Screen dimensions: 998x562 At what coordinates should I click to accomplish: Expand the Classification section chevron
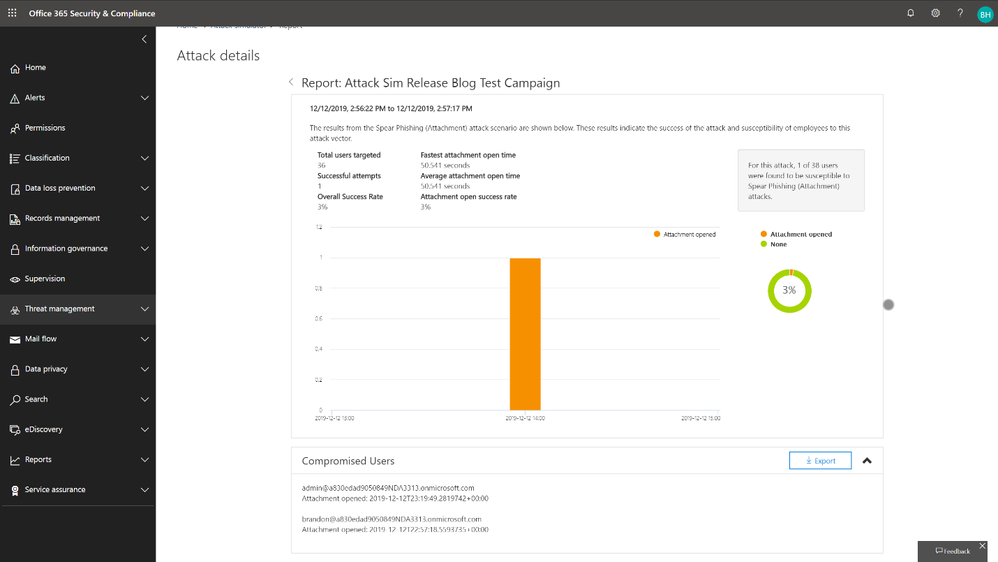(x=144, y=158)
